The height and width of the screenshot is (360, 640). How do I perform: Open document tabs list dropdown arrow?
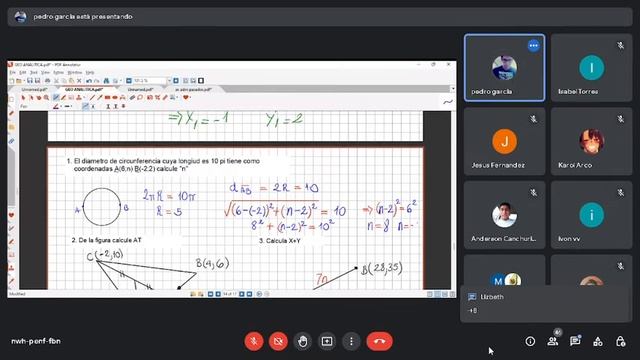point(453,89)
